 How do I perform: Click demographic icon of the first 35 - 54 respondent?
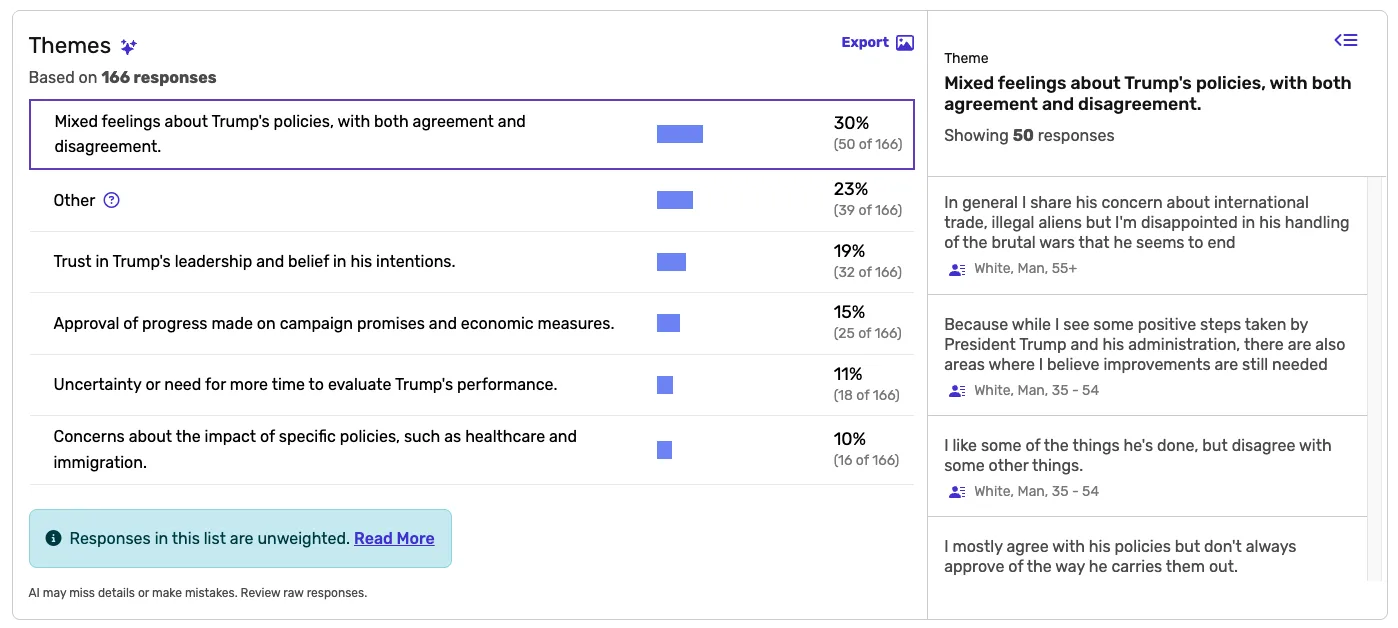957,391
